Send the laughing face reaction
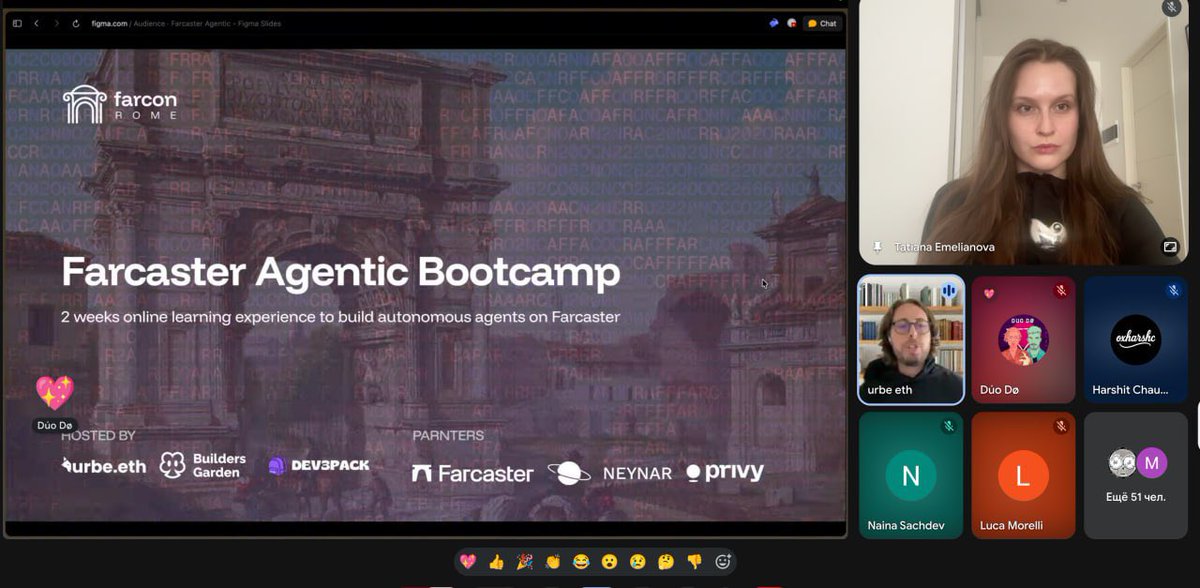The image size is (1200, 588). [581, 562]
